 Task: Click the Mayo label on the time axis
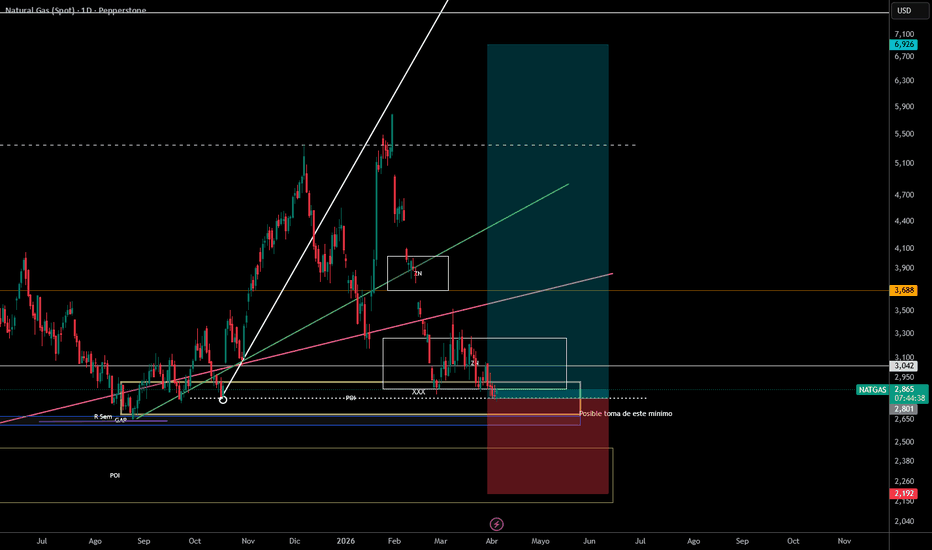(x=540, y=541)
